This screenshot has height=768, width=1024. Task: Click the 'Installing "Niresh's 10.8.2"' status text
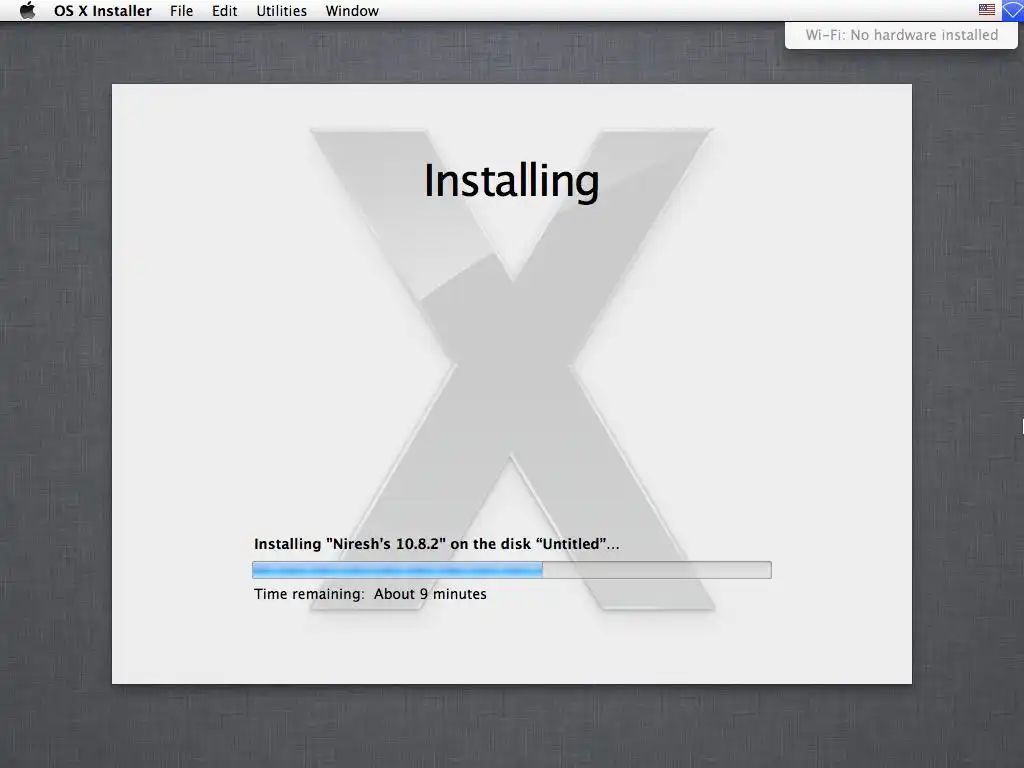click(x=436, y=544)
